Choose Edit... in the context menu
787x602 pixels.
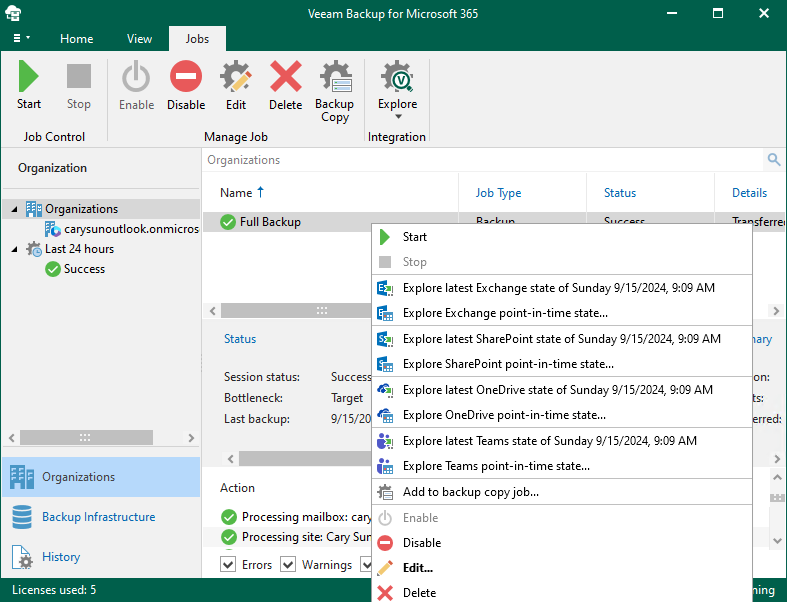tap(562, 568)
